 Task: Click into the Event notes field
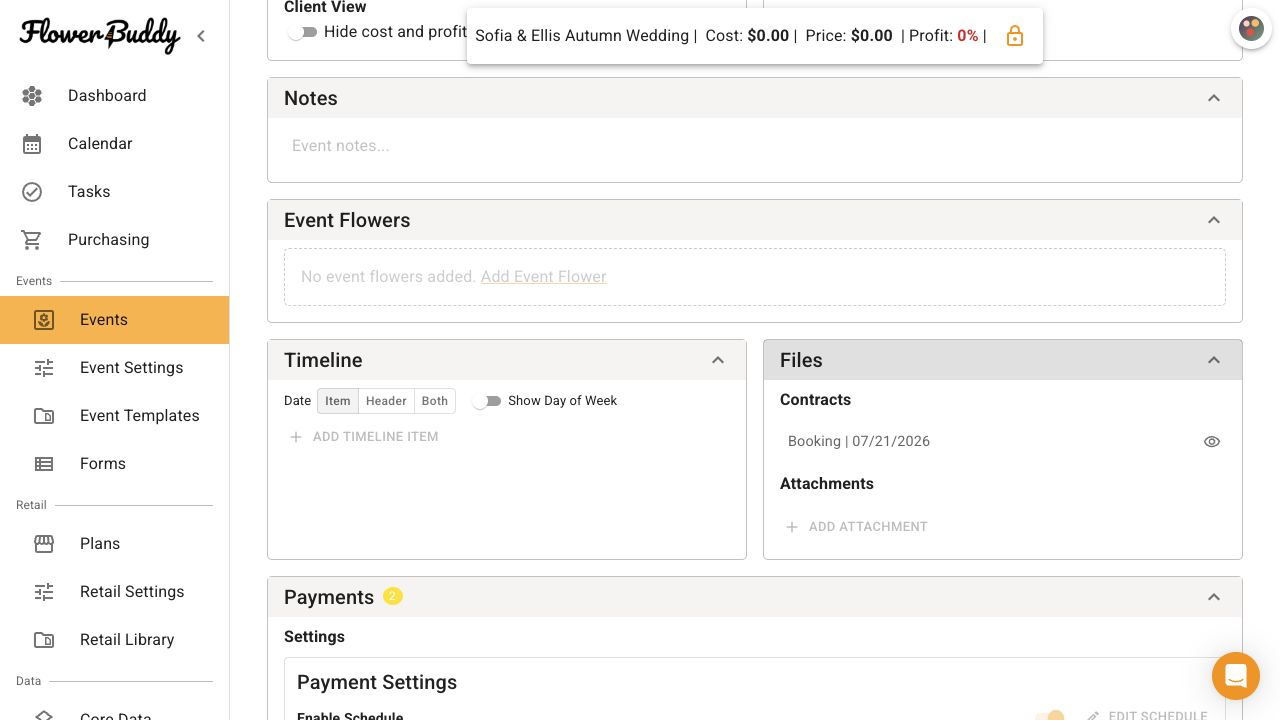[x=755, y=146]
